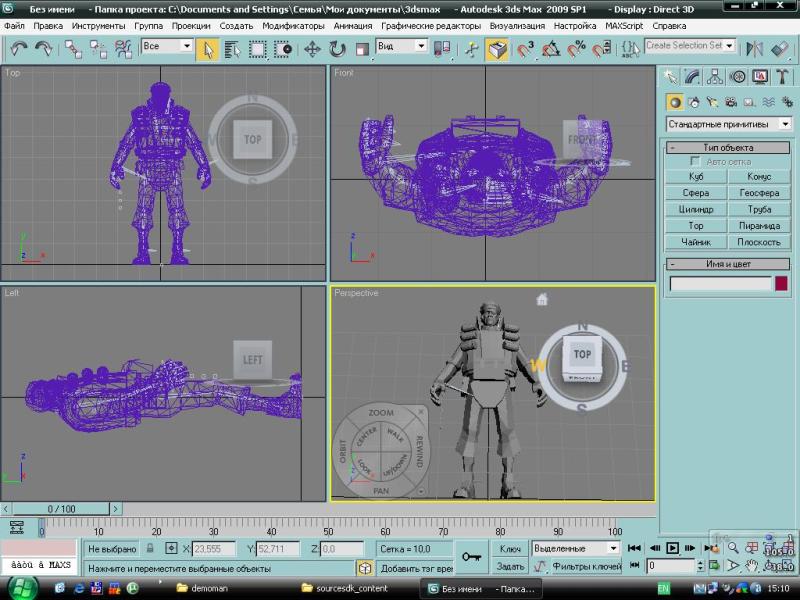800x600 pixels.
Task: Open the Модификаторы menu
Action: tap(292, 25)
